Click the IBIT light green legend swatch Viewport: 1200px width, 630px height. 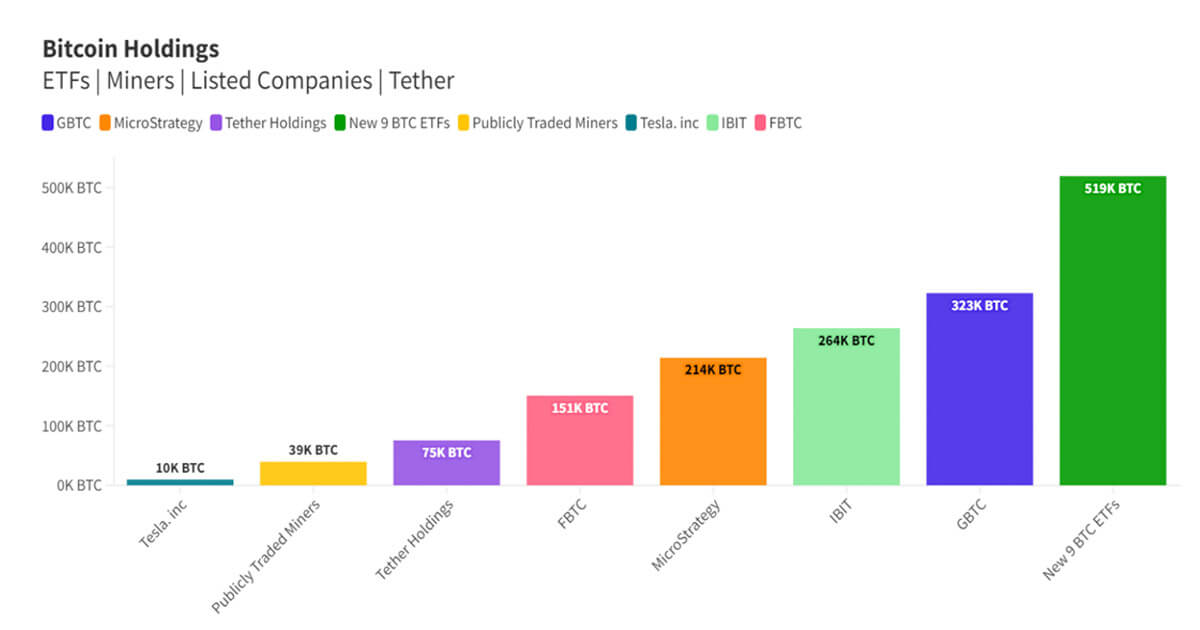(x=712, y=123)
